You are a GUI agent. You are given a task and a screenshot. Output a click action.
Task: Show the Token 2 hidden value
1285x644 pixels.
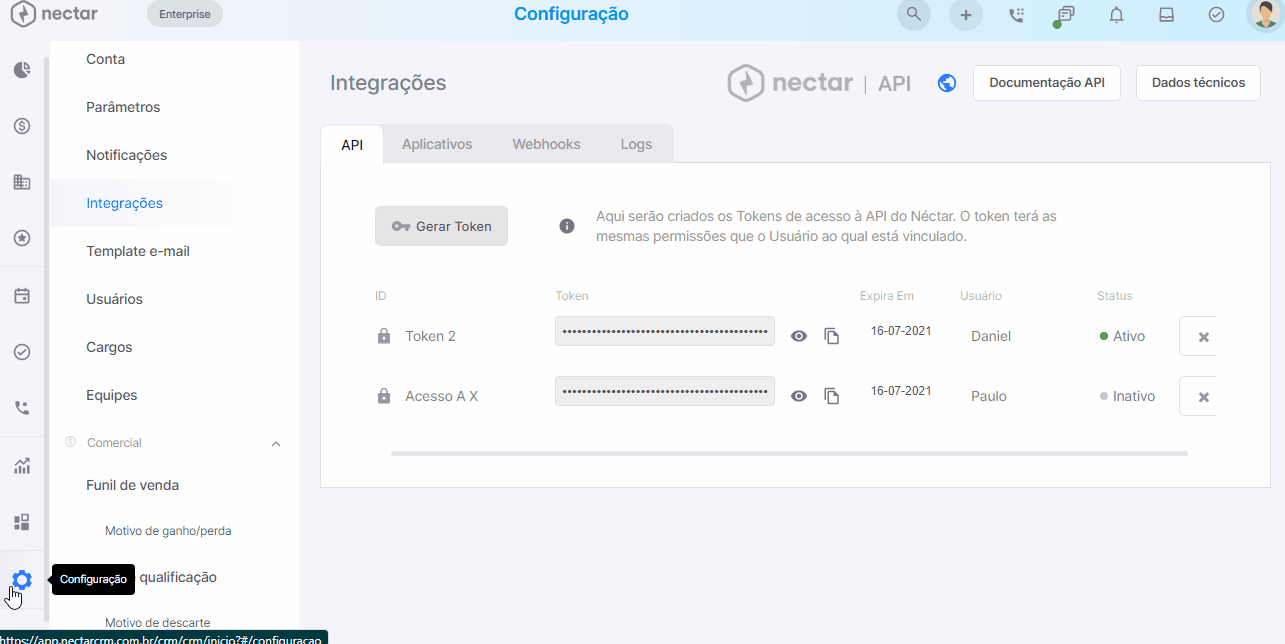coord(798,336)
